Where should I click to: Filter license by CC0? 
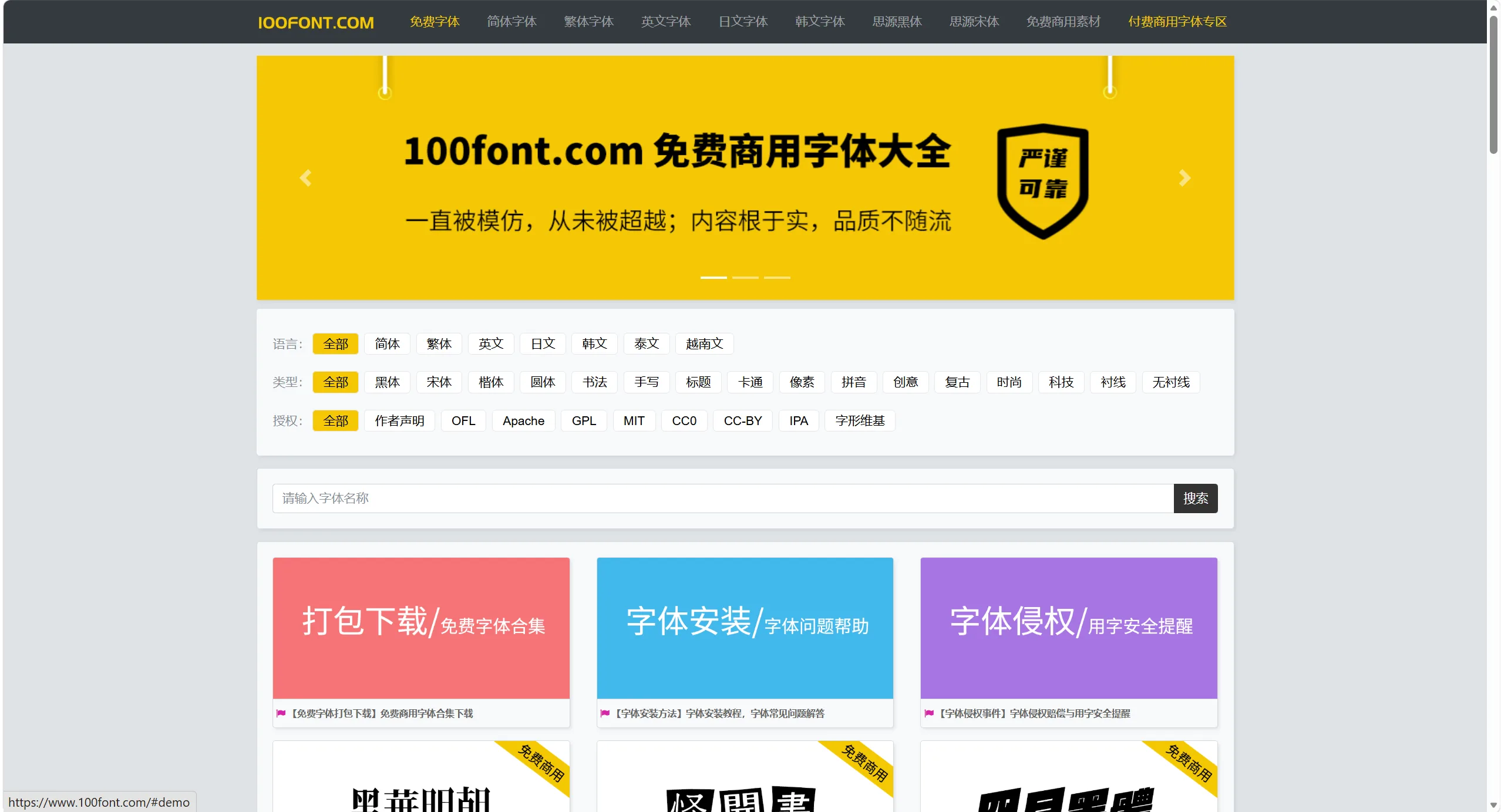[x=684, y=420]
